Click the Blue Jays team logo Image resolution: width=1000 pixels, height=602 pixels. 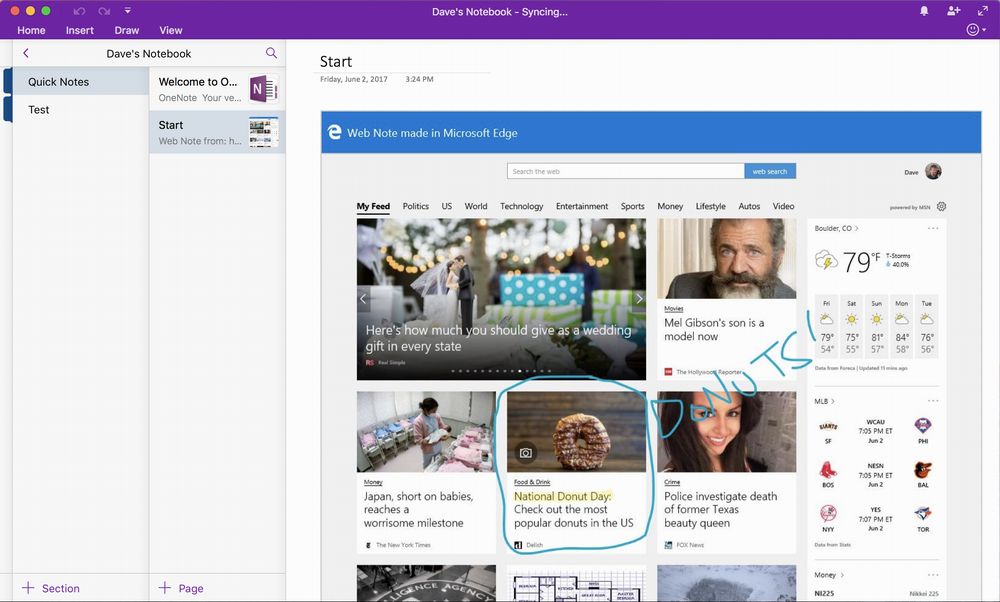[x=923, y=514]
